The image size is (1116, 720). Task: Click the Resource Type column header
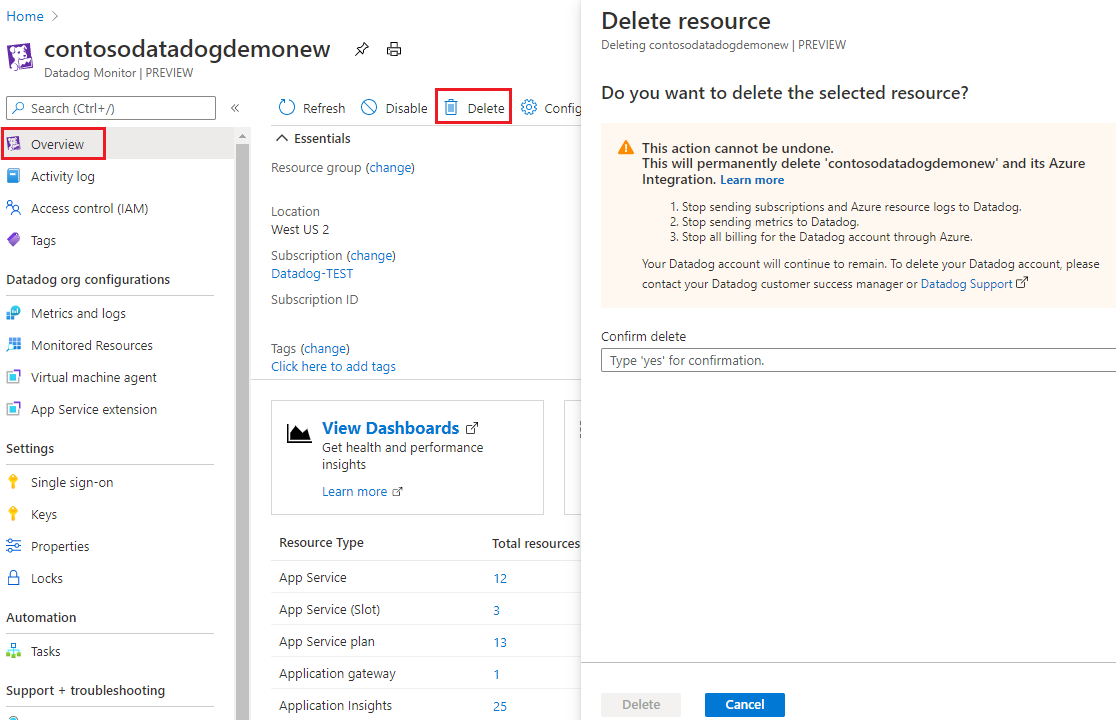(321, 542)
